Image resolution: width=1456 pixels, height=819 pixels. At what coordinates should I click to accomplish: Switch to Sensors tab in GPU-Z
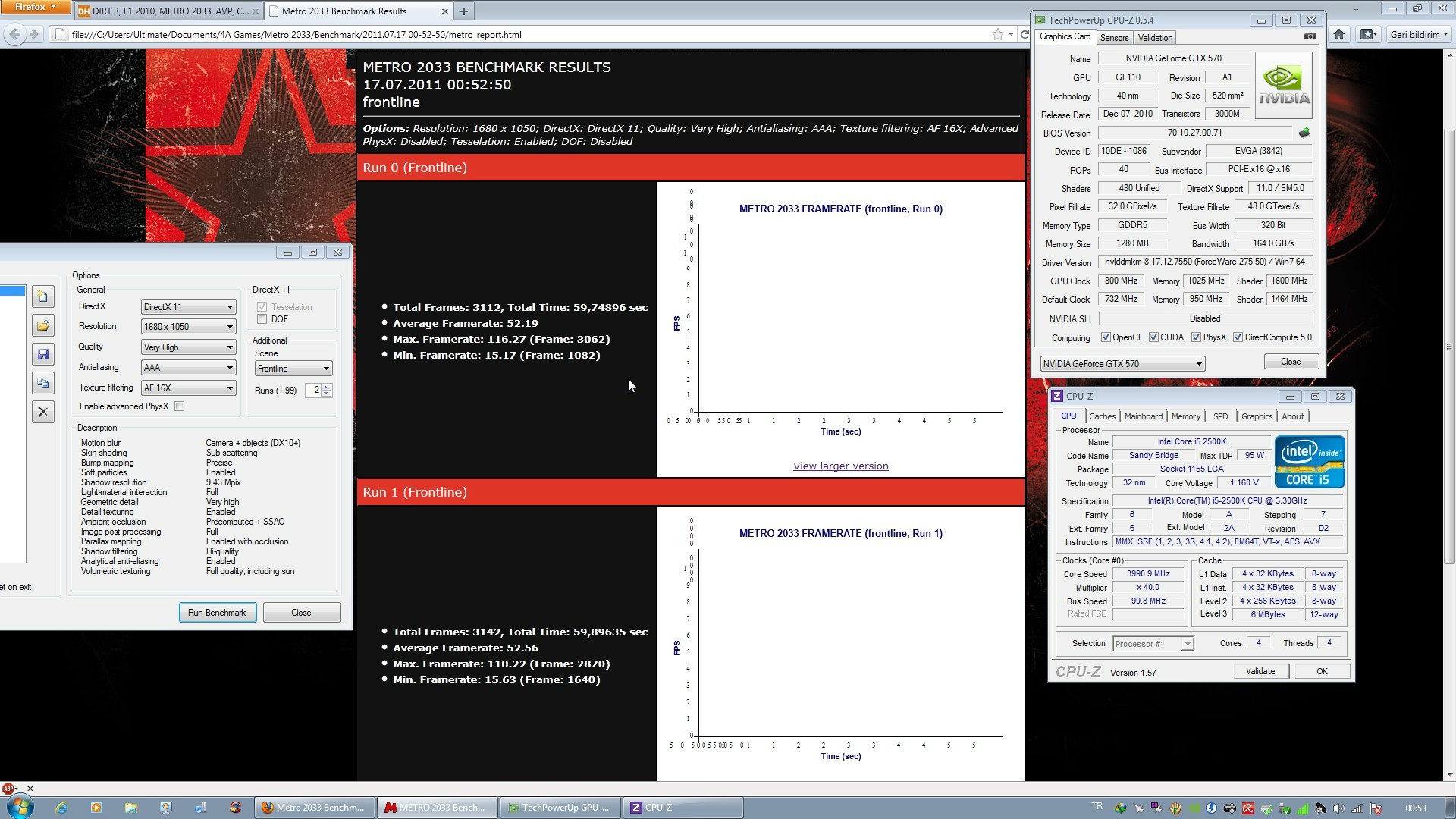pos(1114,38)
